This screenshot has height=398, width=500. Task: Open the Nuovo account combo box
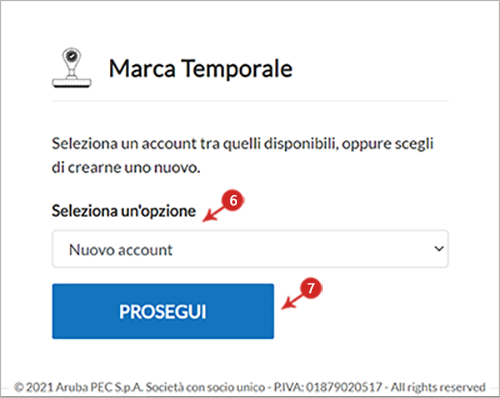coord(250,249)
